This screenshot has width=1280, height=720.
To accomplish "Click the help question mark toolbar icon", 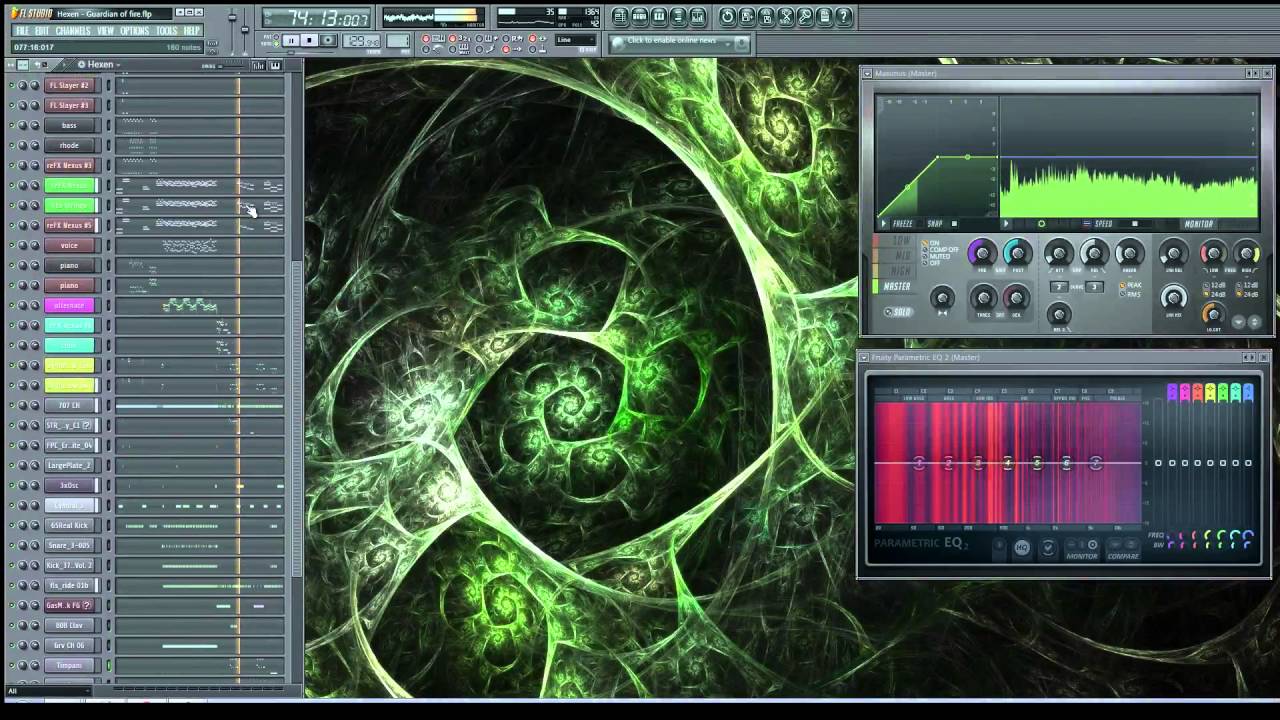I will coord(843,16).
